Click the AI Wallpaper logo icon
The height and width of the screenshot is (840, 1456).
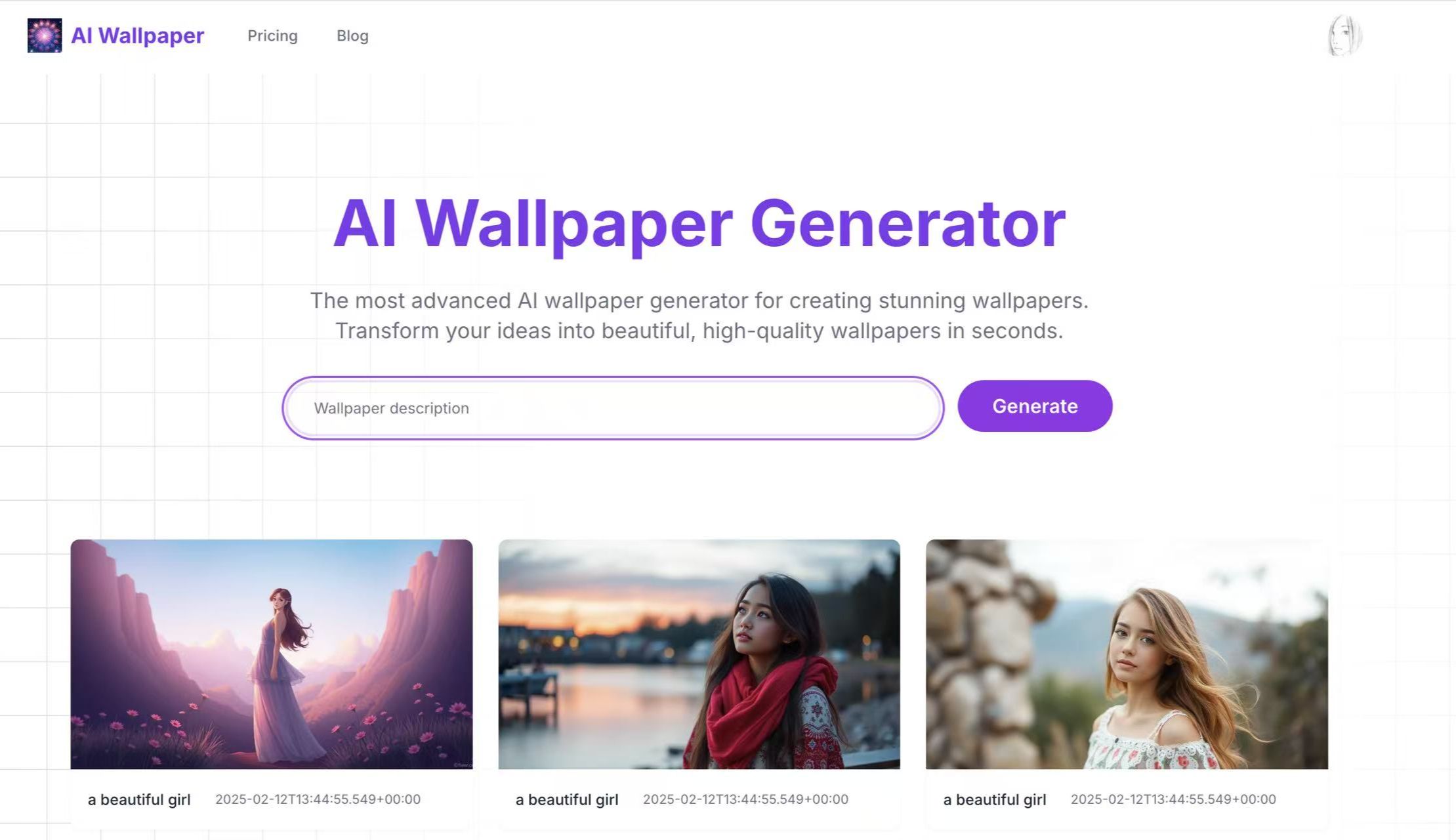click(45, 35)
